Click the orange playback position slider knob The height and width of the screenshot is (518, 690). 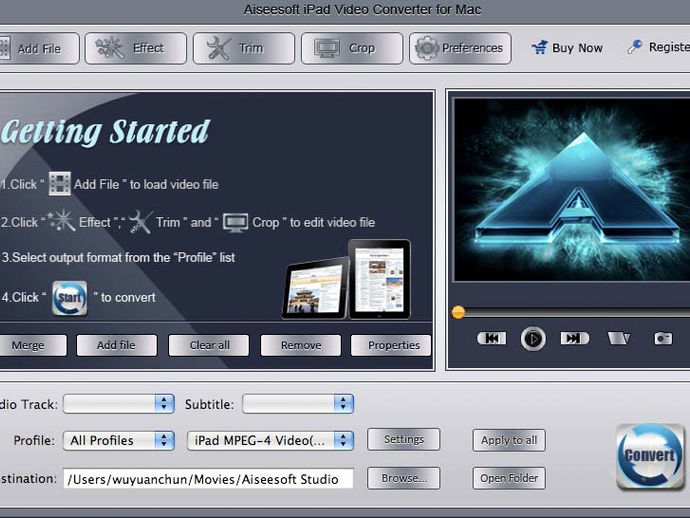pyautogui.click(x=458, y=312)
